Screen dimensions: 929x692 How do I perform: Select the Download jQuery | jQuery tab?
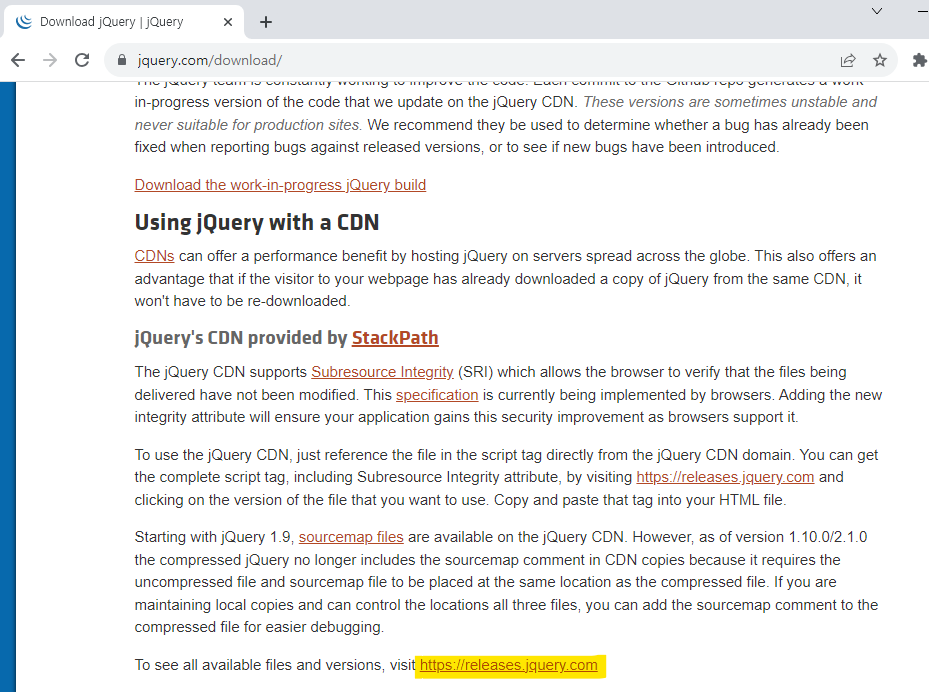(123, 22)
